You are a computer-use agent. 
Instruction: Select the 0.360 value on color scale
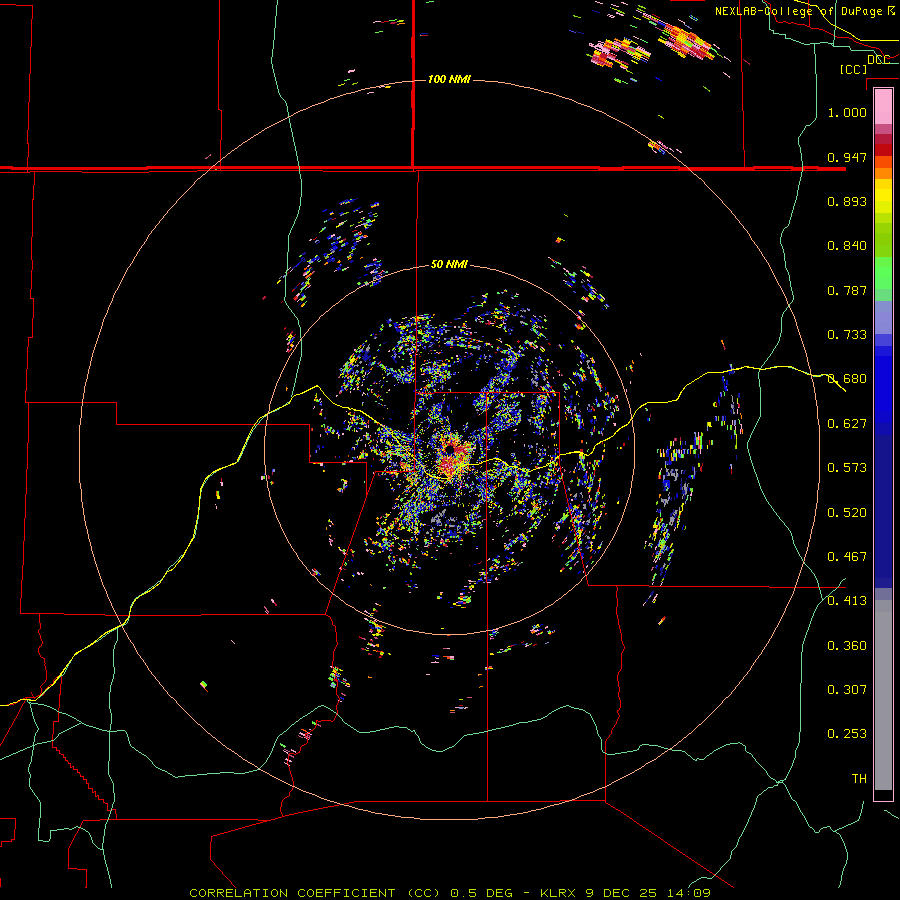[847, 646]
